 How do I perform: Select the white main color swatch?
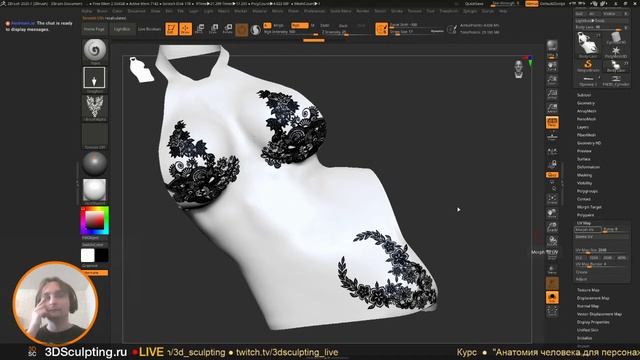click(x=88, y=256)
